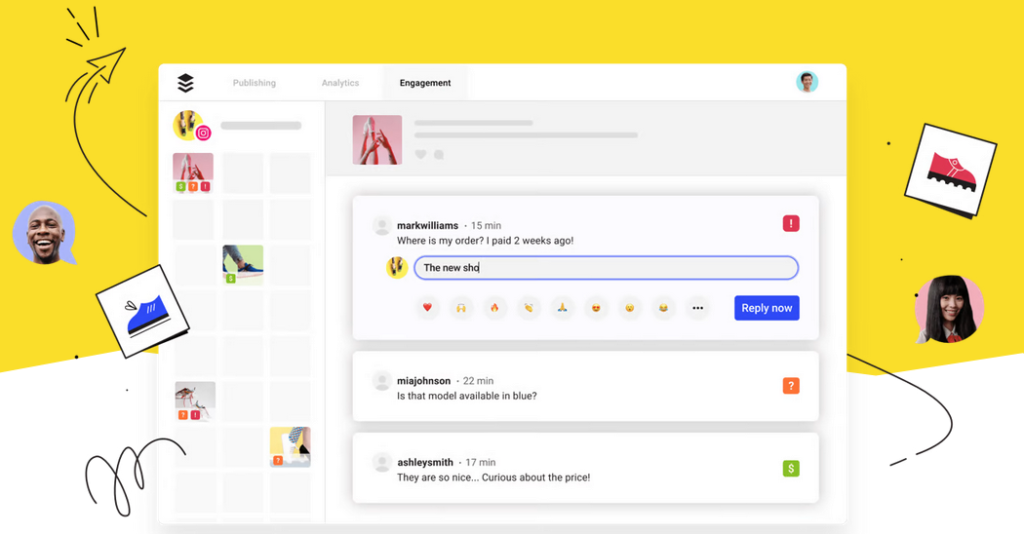1024x534 pixels.
Task: Add the laughing tears emoji
Action: [x=663, y=308]
